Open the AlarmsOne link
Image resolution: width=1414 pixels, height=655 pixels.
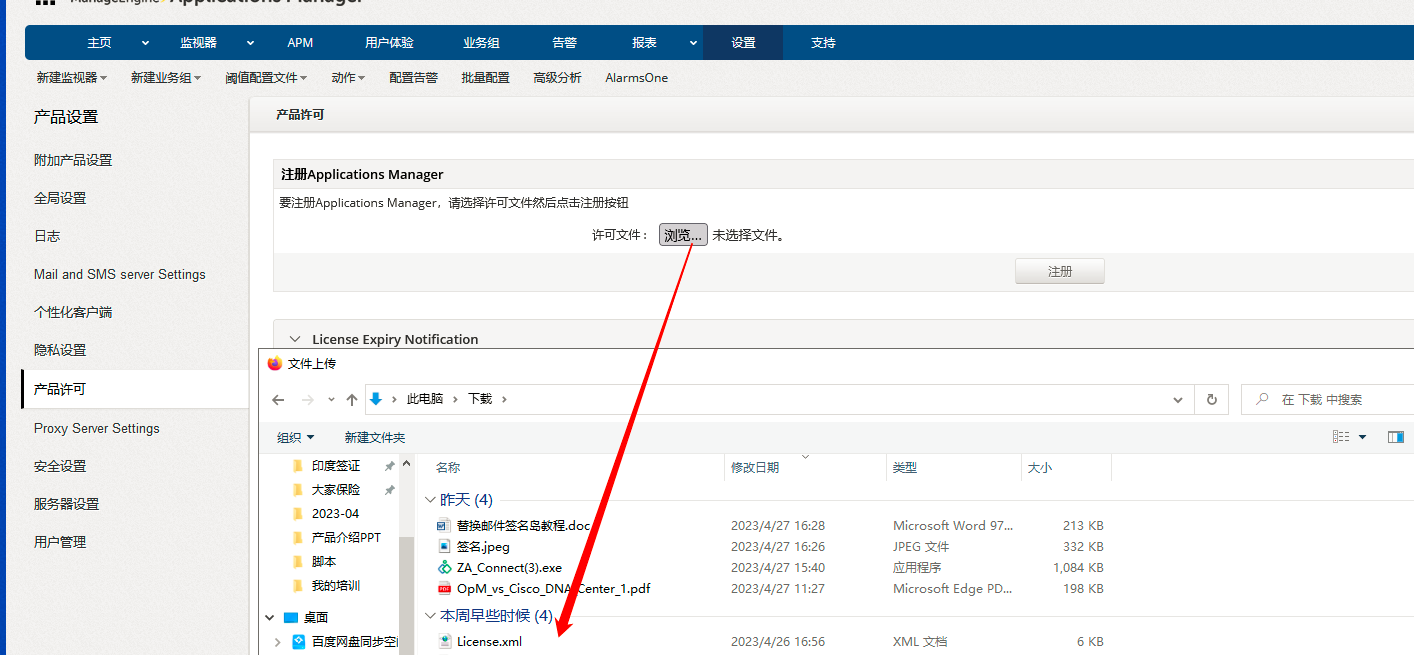point(637,78)
